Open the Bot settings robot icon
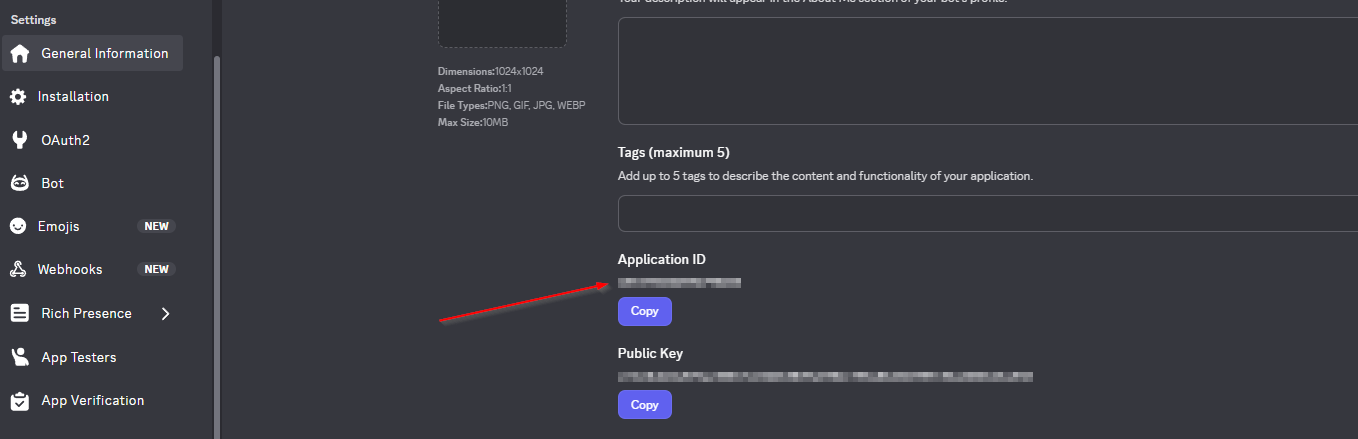 19,184
